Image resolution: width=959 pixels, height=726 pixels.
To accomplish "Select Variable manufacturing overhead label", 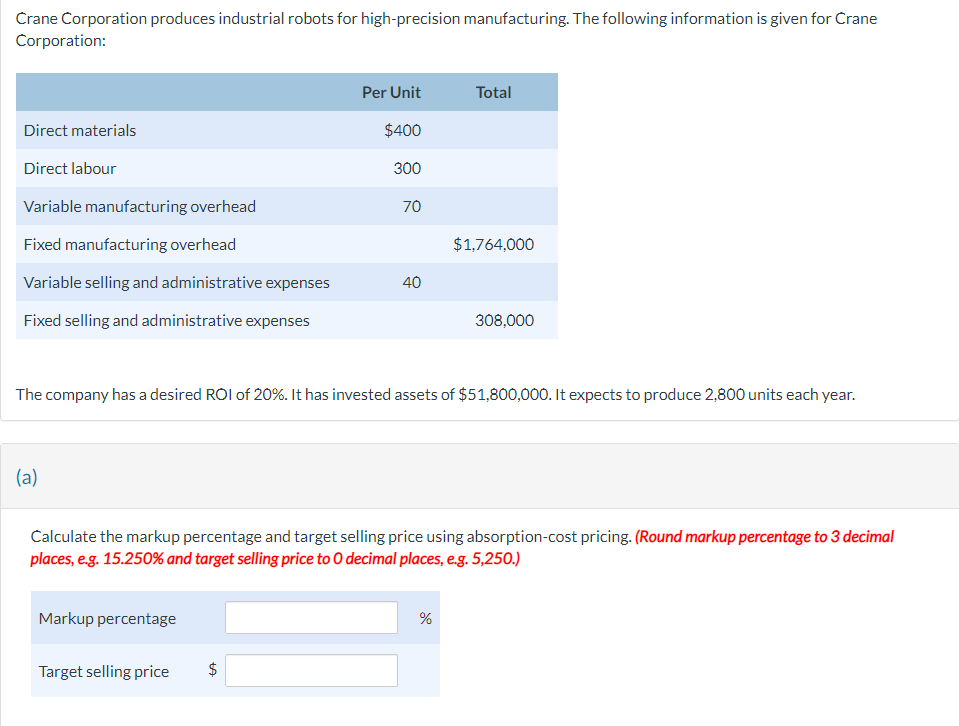I will [x=139, y=206].
